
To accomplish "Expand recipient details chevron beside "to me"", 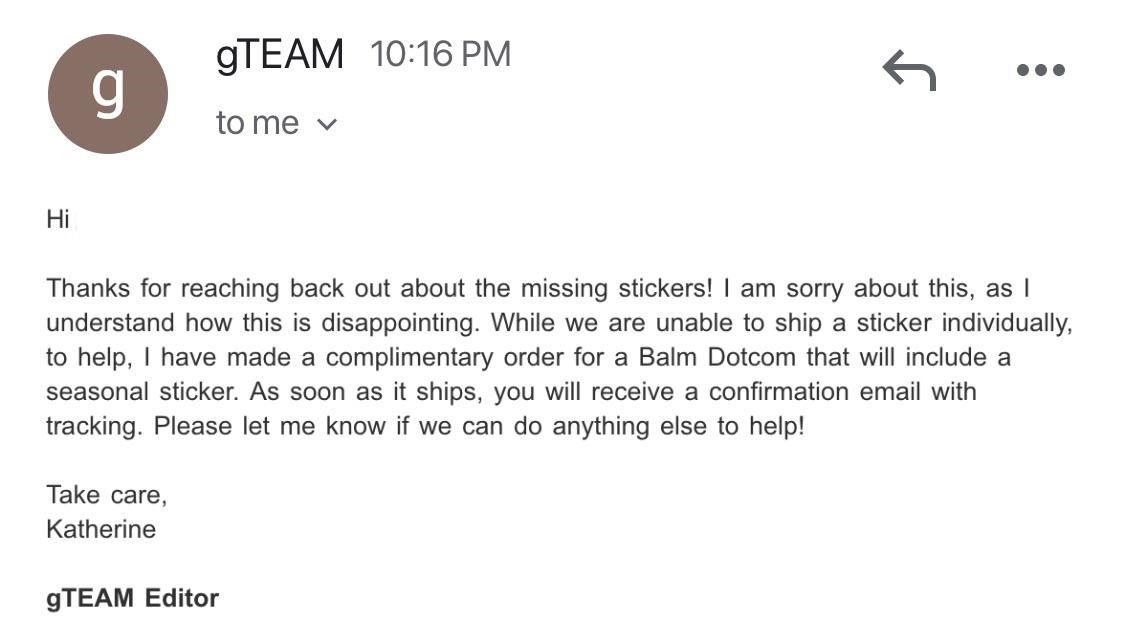I will pos(327,124).
